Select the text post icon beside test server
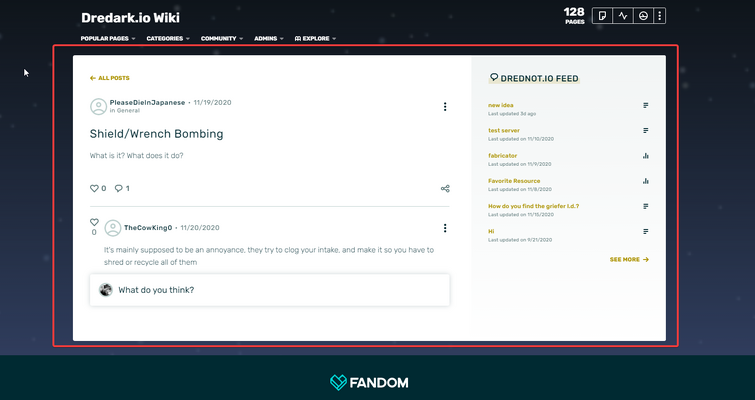Screen dimensions: 755x400 pos(646,130)
